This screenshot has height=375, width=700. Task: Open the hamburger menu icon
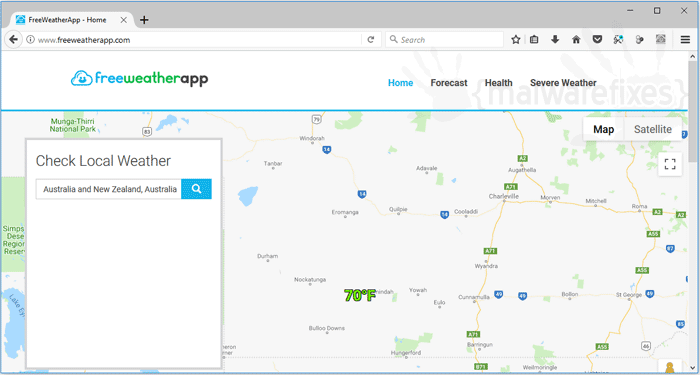[685, 40]
